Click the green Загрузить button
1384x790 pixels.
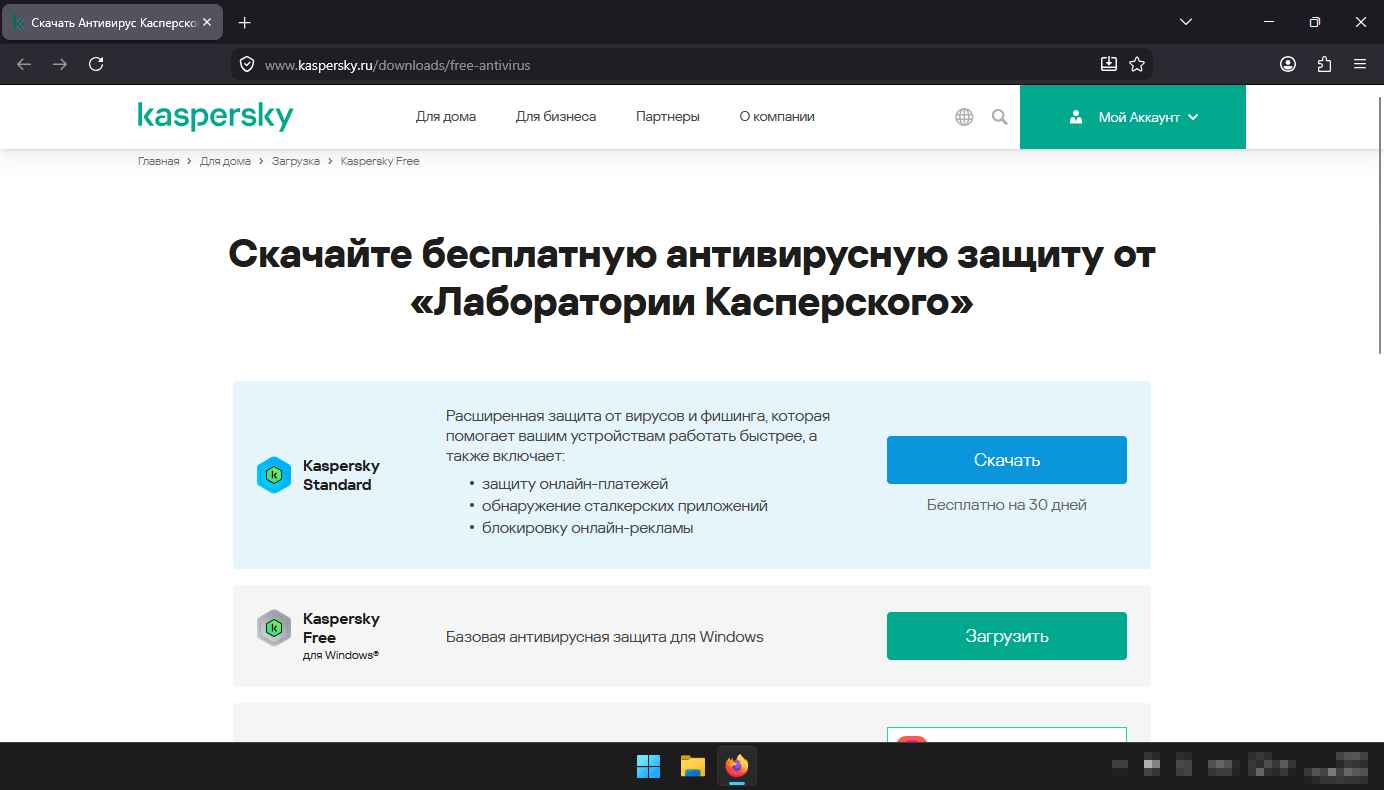tap(1007, 636)
